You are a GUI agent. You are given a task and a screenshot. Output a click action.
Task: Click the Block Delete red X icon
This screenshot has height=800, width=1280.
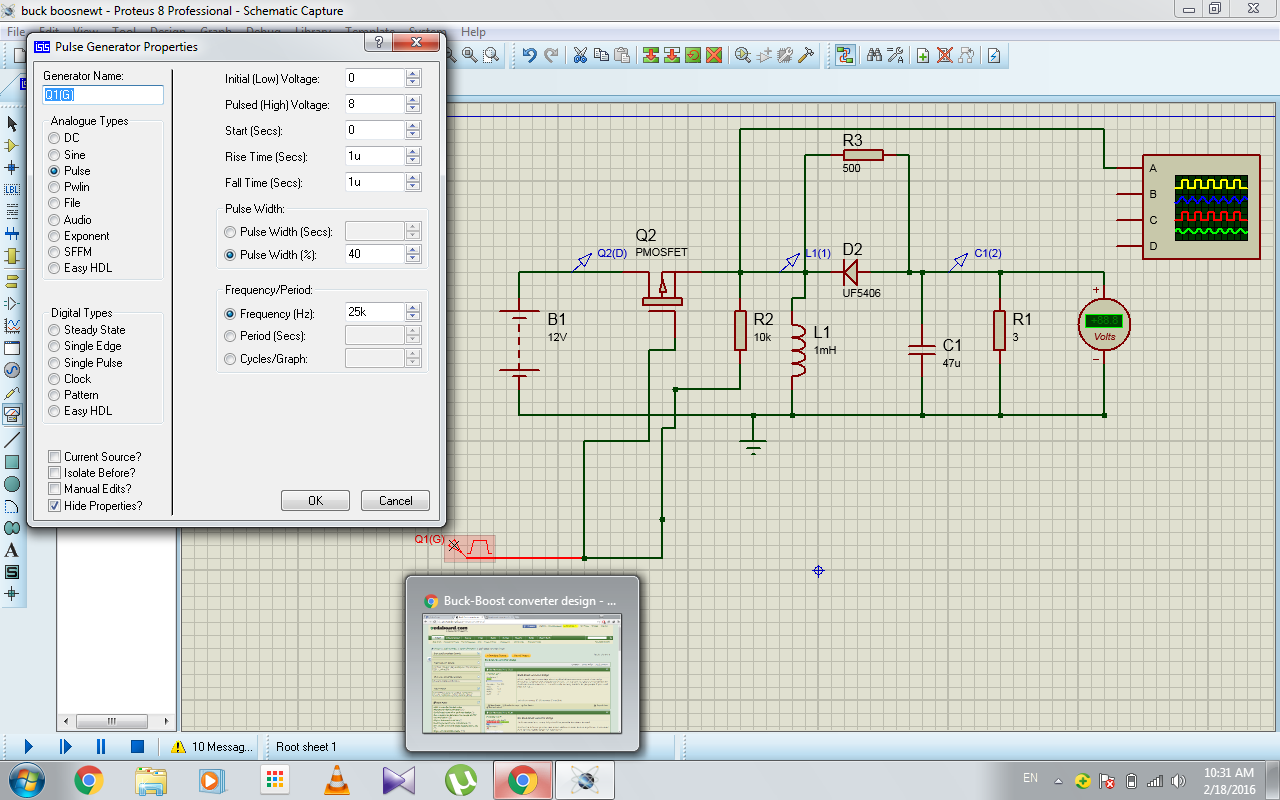click(x=713, y=55)
